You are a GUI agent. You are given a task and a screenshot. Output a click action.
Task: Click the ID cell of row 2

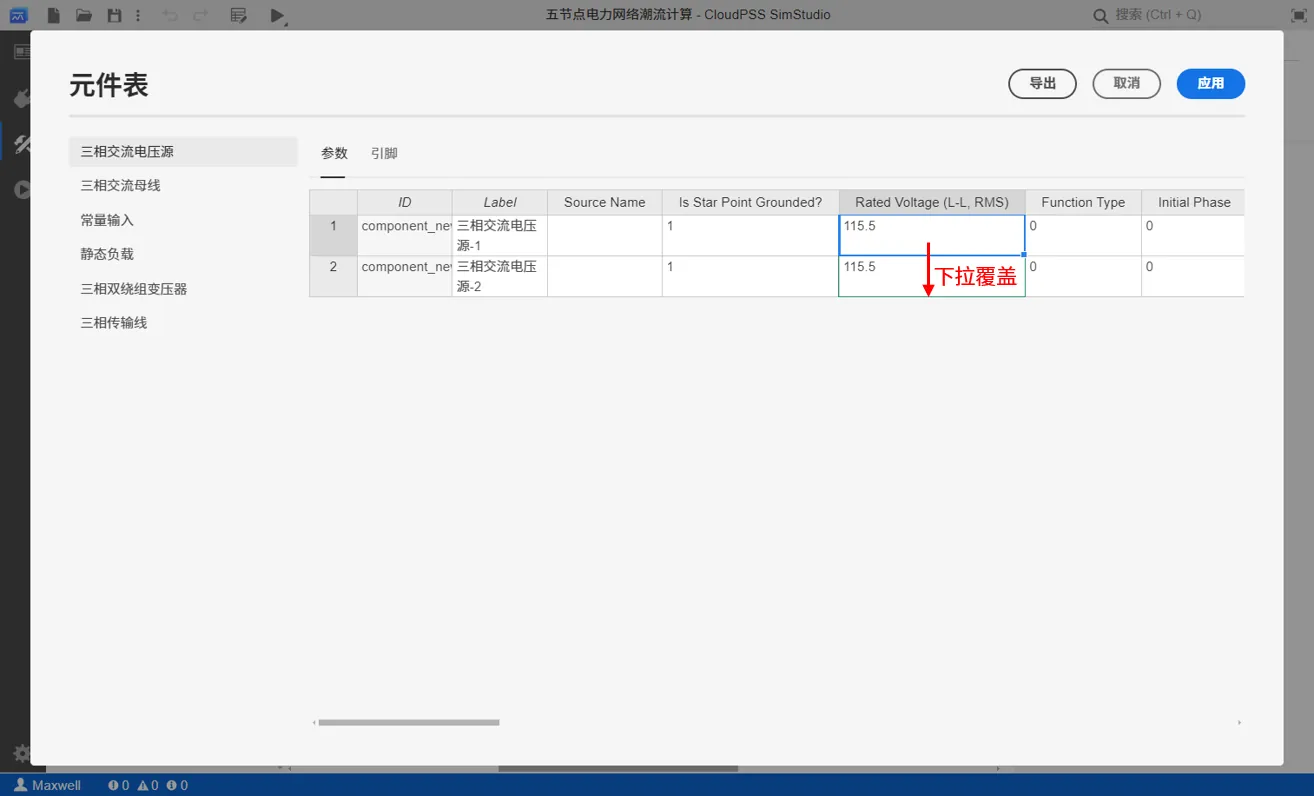(x=405, y=276)
